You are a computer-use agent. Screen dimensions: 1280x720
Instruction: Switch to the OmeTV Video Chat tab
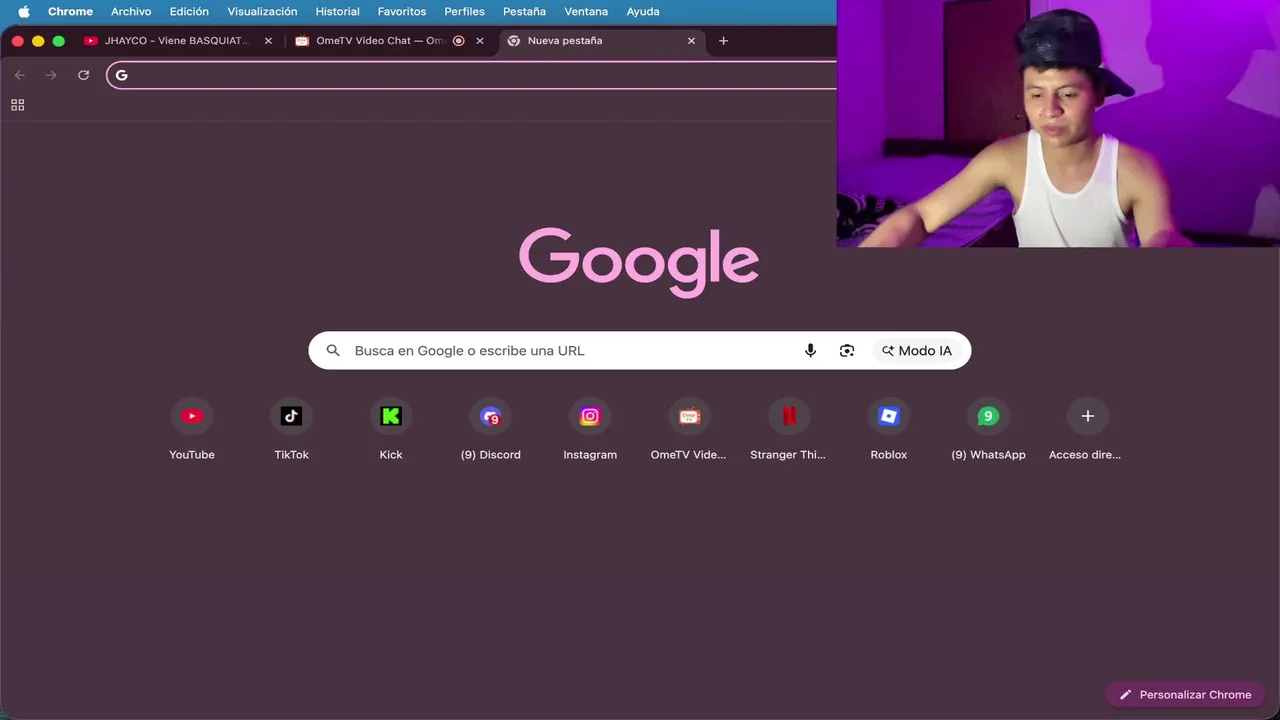point(390,41)
